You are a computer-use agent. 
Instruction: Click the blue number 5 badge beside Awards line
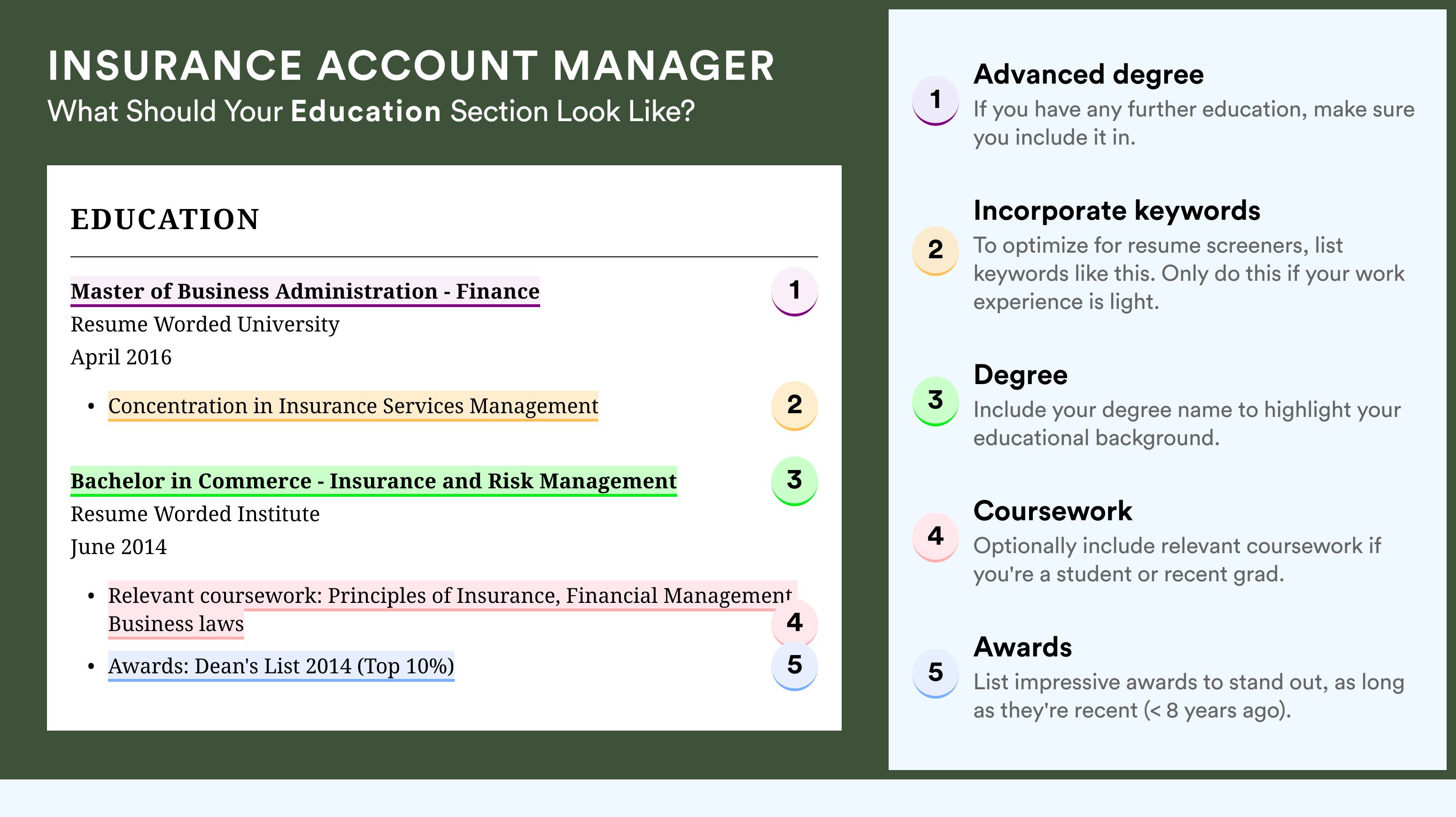pyautogui.click(x=794, y=666)
